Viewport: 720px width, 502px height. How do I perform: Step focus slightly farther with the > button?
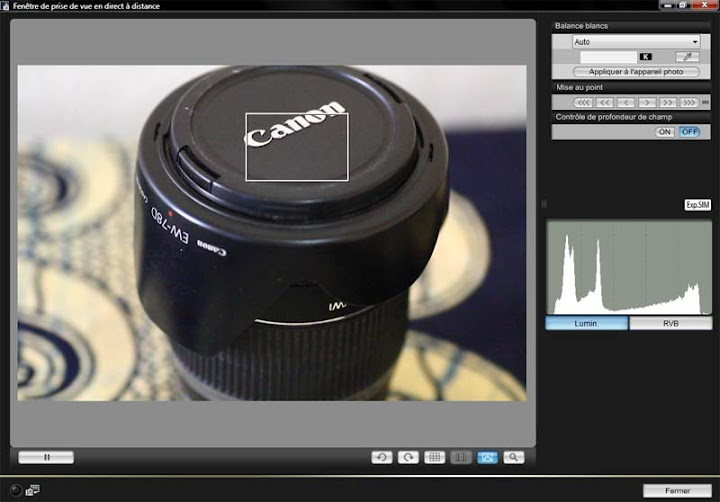[647, 102]
